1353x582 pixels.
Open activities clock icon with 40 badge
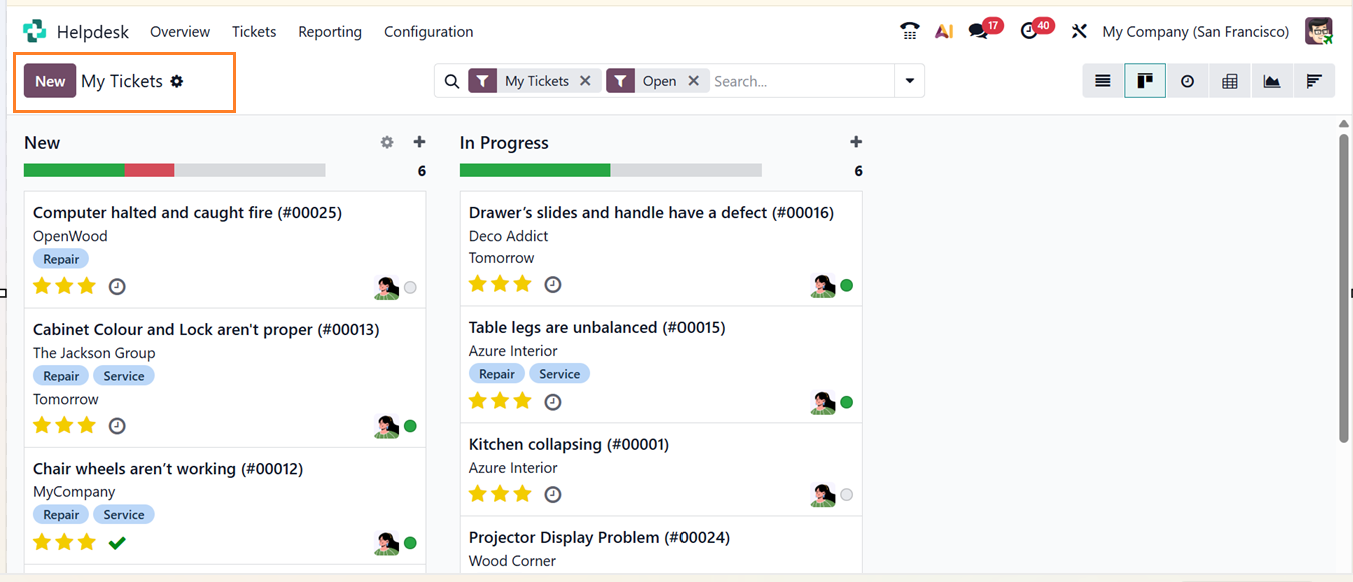pos(1029,31)
